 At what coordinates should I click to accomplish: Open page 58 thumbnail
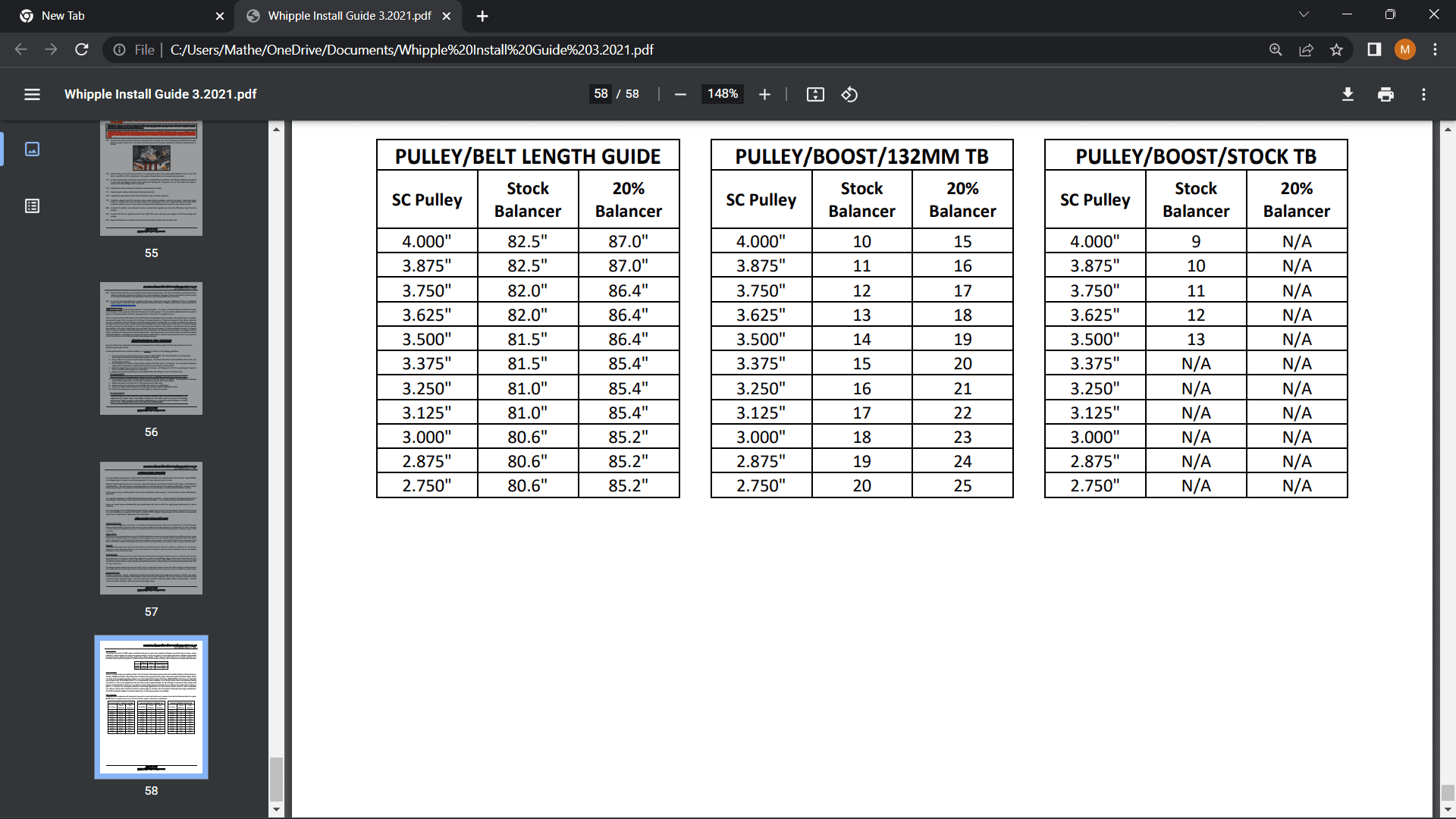click(x=151, y=707)
